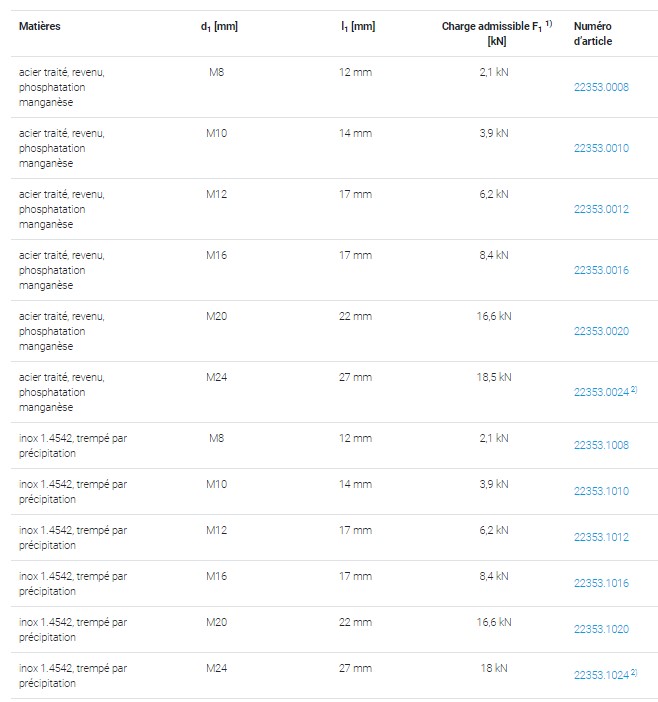Open article link 22353.1016
The image size is (658, 702).
[x=601, y=583]
